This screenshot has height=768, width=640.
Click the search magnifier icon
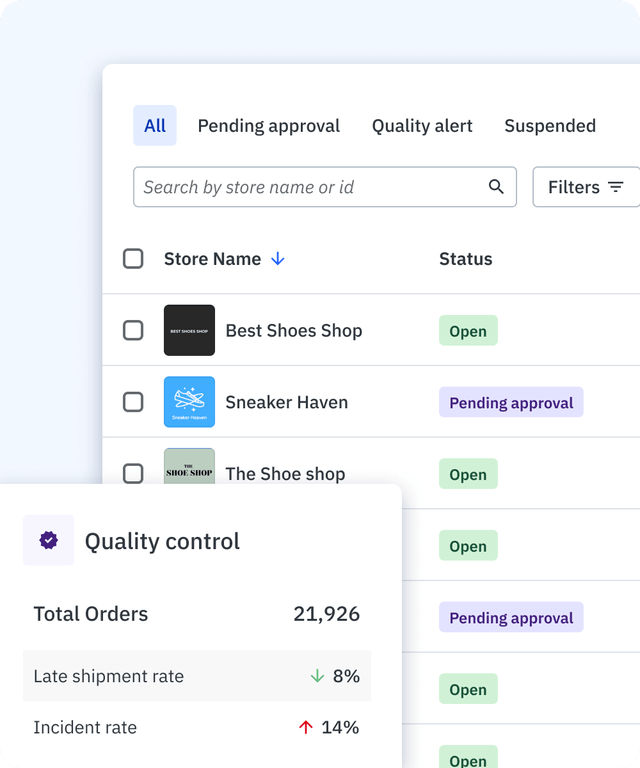click(496, 187)
